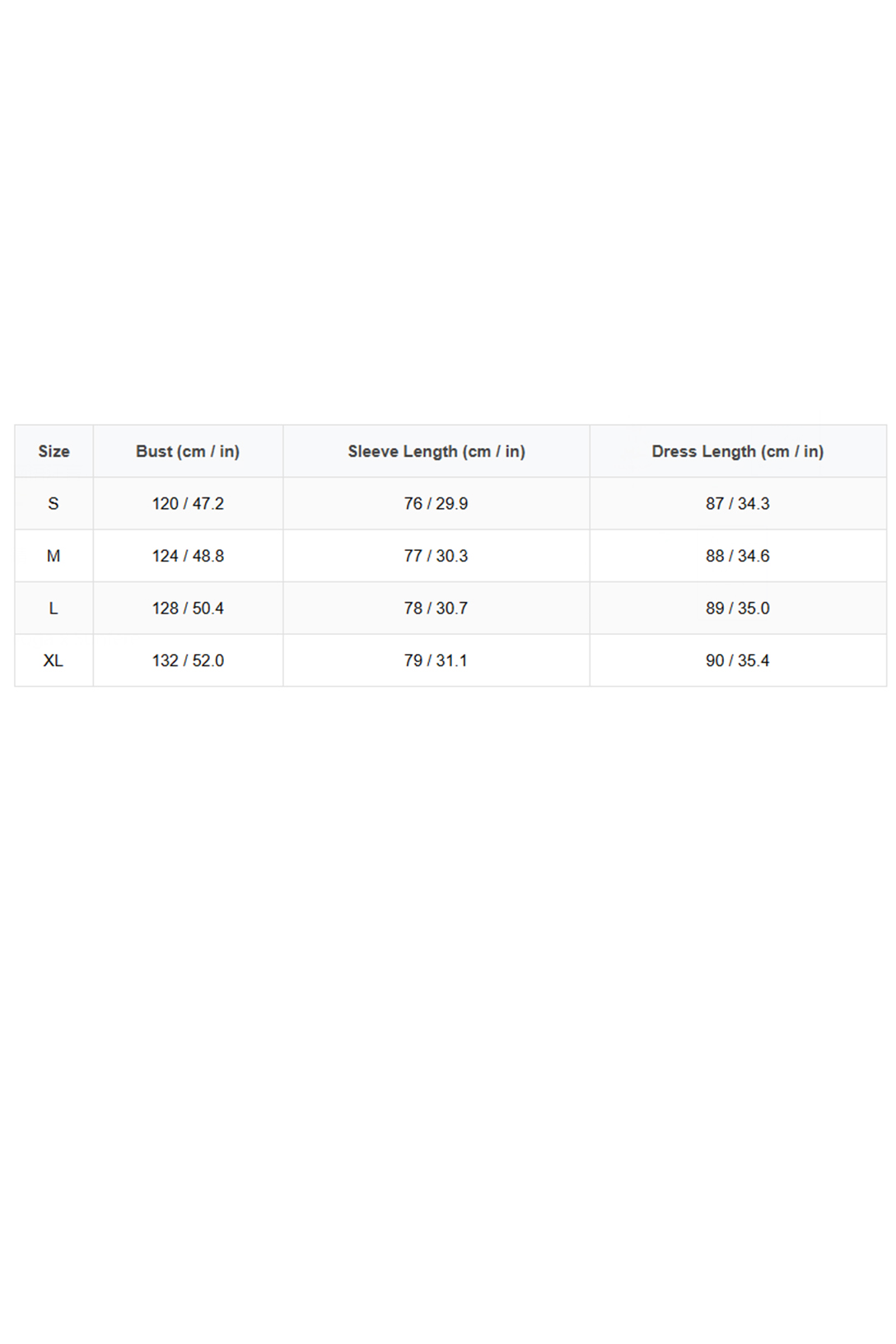This screenshot has height=1344, width=896.
Task: Click sleeve length 79 / 31.1
Action: (x=436, y=660)
